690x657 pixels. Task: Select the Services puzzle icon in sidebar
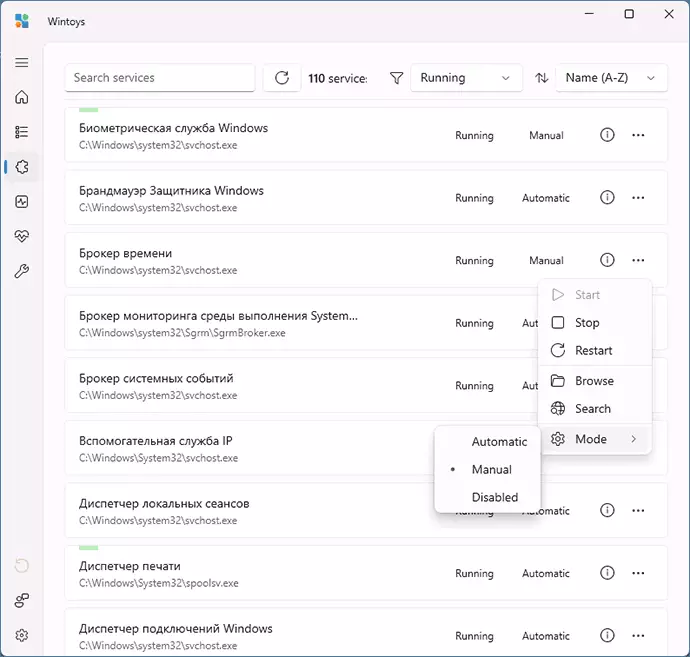(22, 167)
